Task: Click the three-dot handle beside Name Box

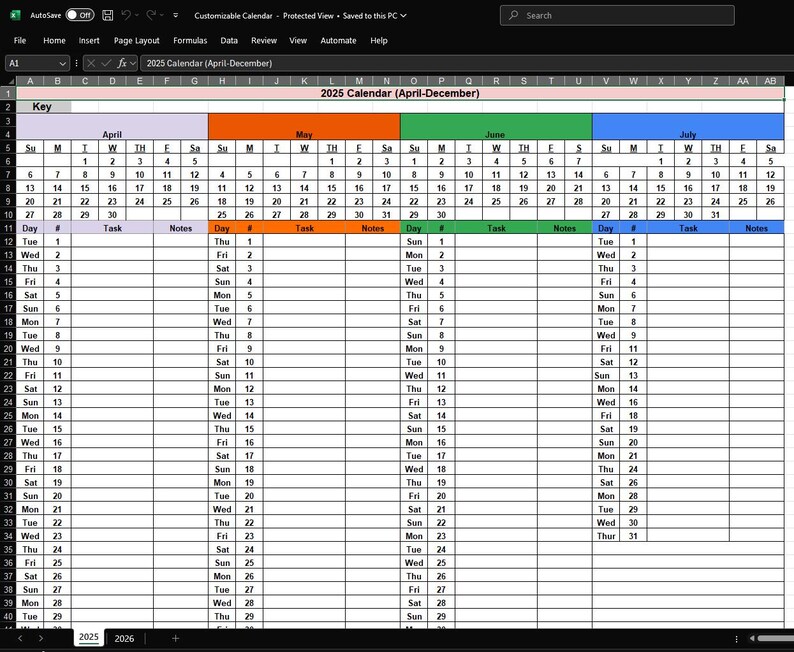Action: point(76,63)
